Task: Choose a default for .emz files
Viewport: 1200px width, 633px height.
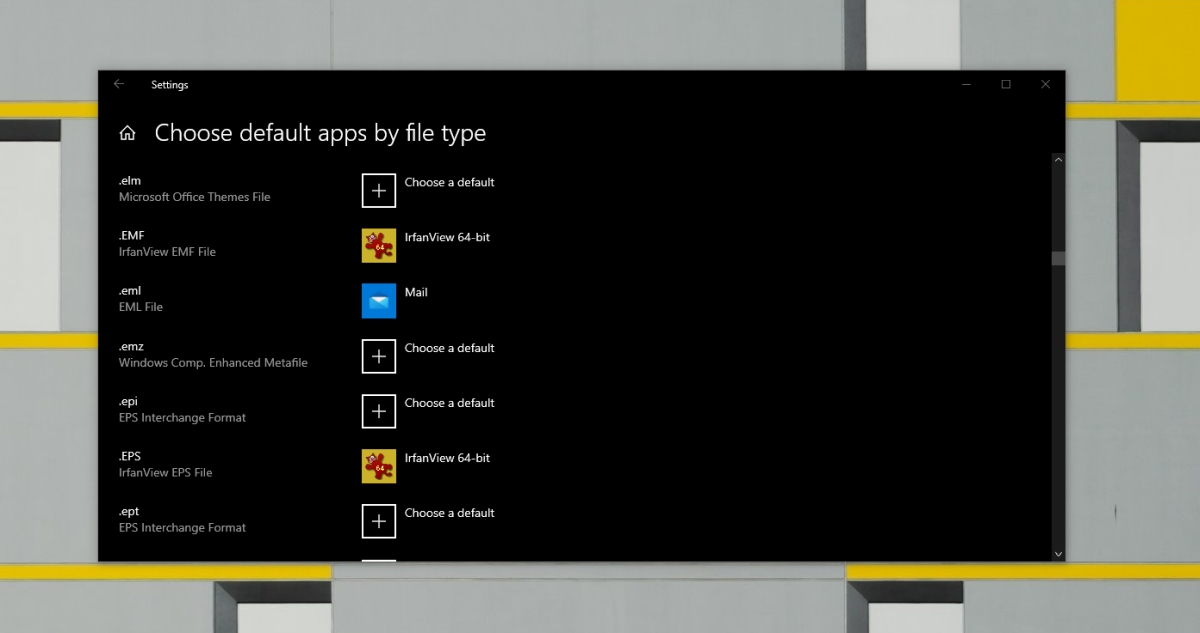Action: coord(449,348)
